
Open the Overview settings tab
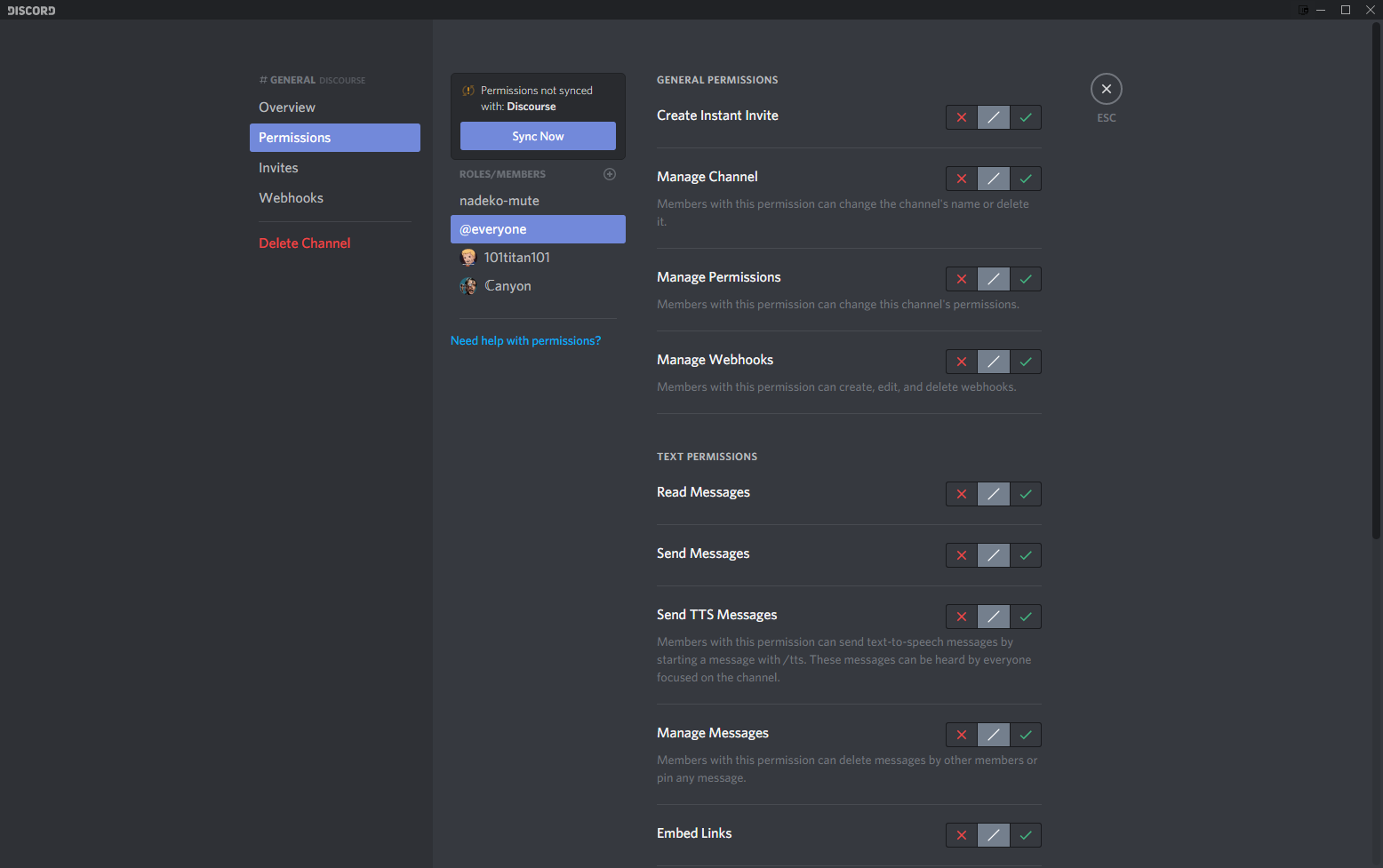click(x=287, y=108)
